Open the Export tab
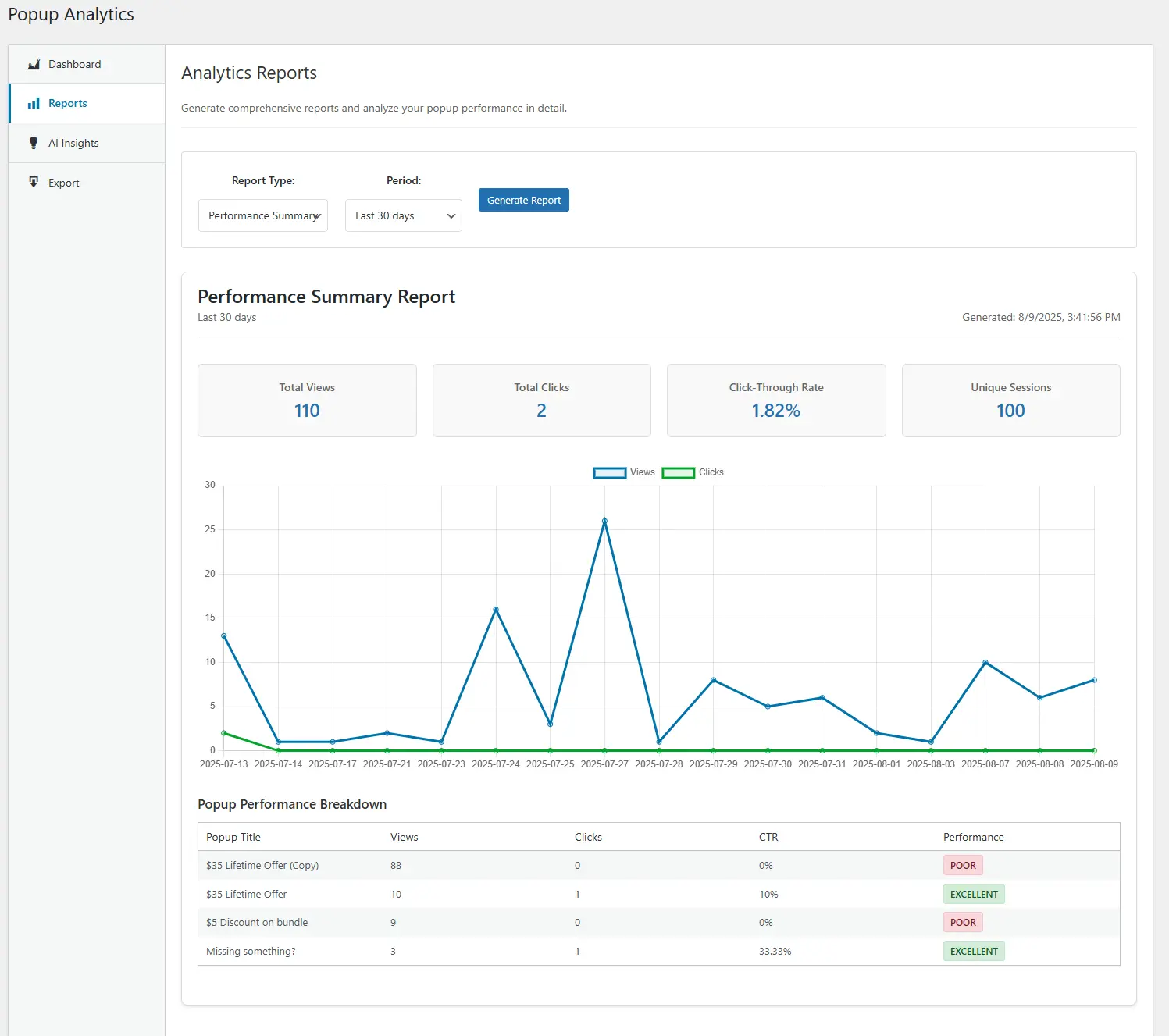This screenshot has height=1036, width=1169. point(64,183)
